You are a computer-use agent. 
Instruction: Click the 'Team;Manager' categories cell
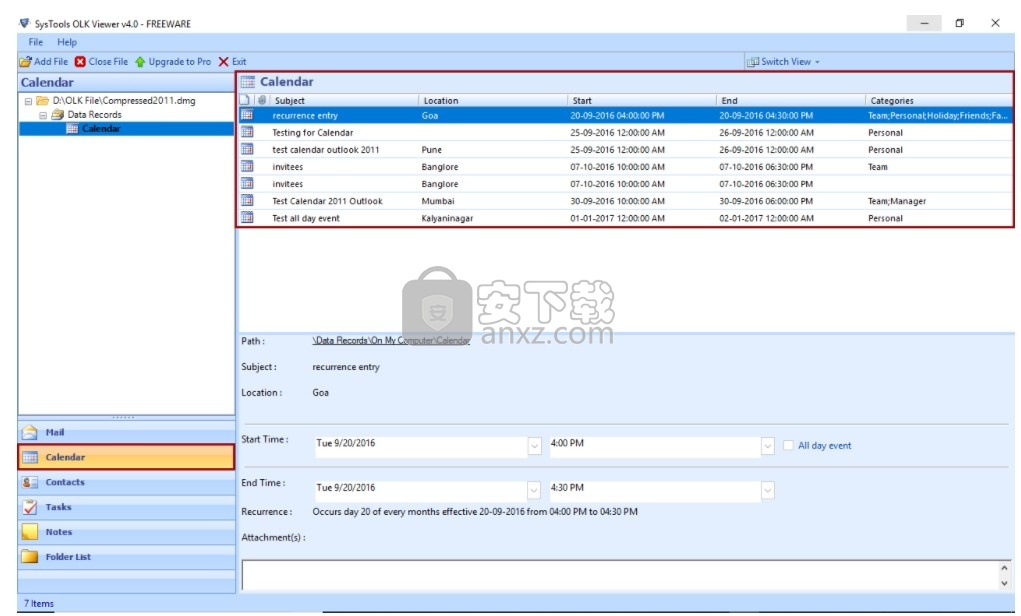[x=897, y=201]
